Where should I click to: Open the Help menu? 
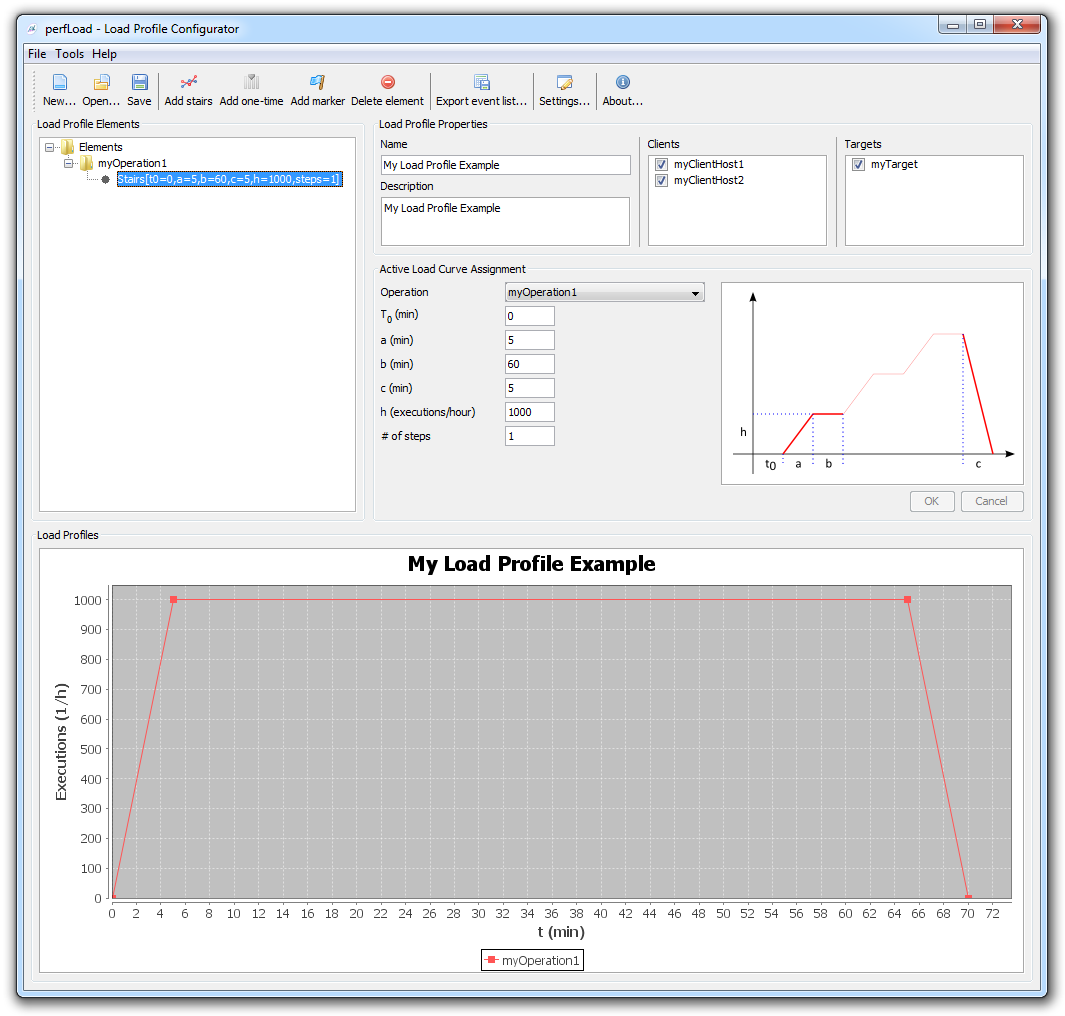(105, 54)
